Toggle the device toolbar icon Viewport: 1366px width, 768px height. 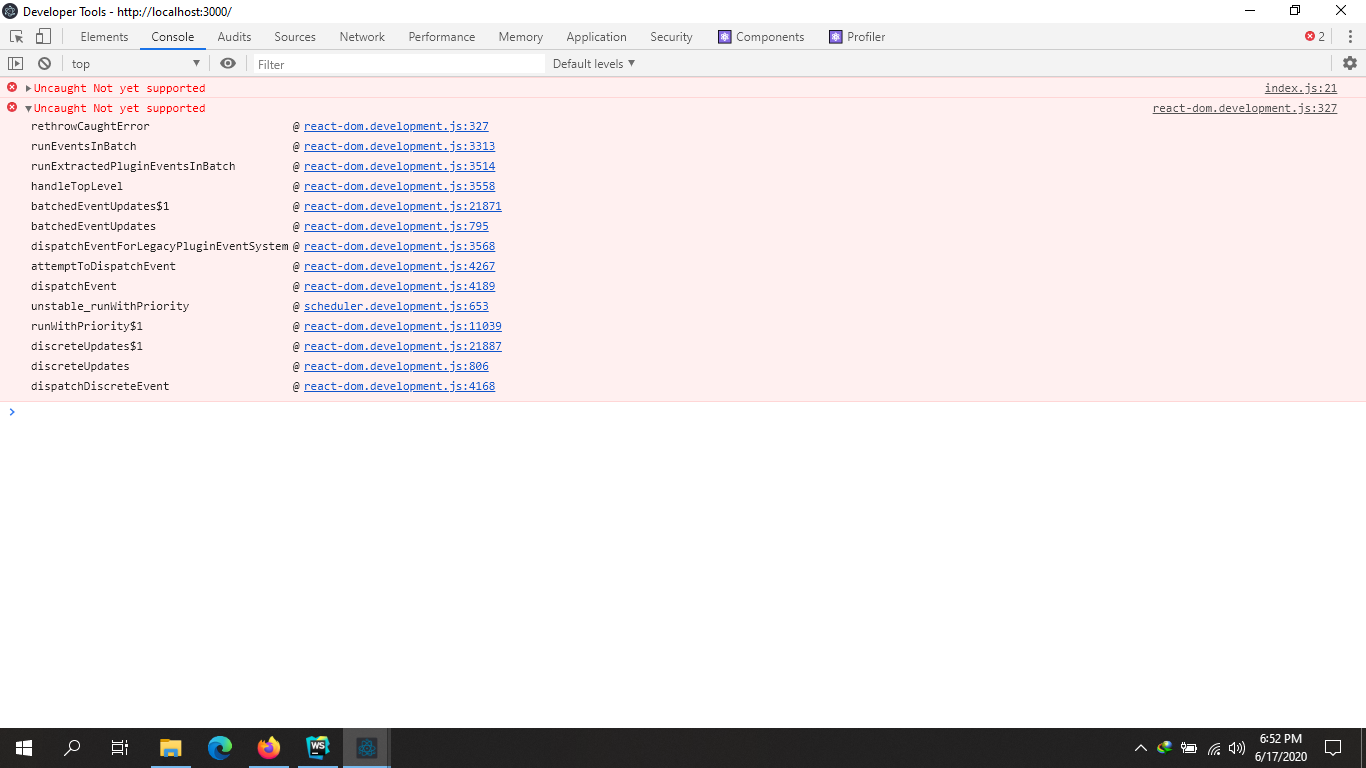43,37
